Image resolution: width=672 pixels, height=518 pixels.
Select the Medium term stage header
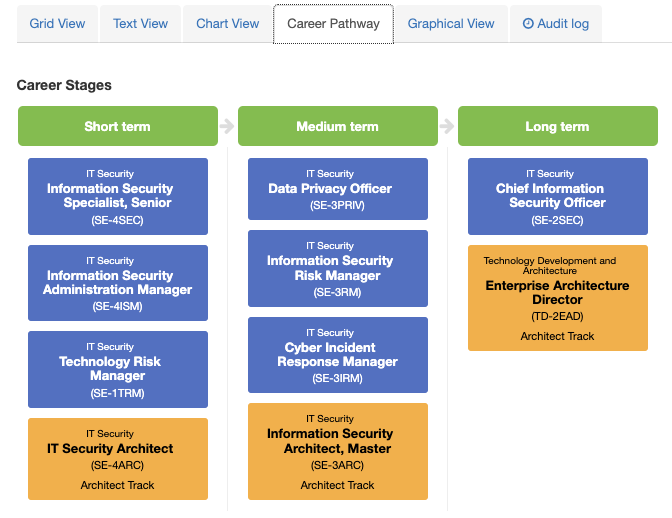pos(337,127)
